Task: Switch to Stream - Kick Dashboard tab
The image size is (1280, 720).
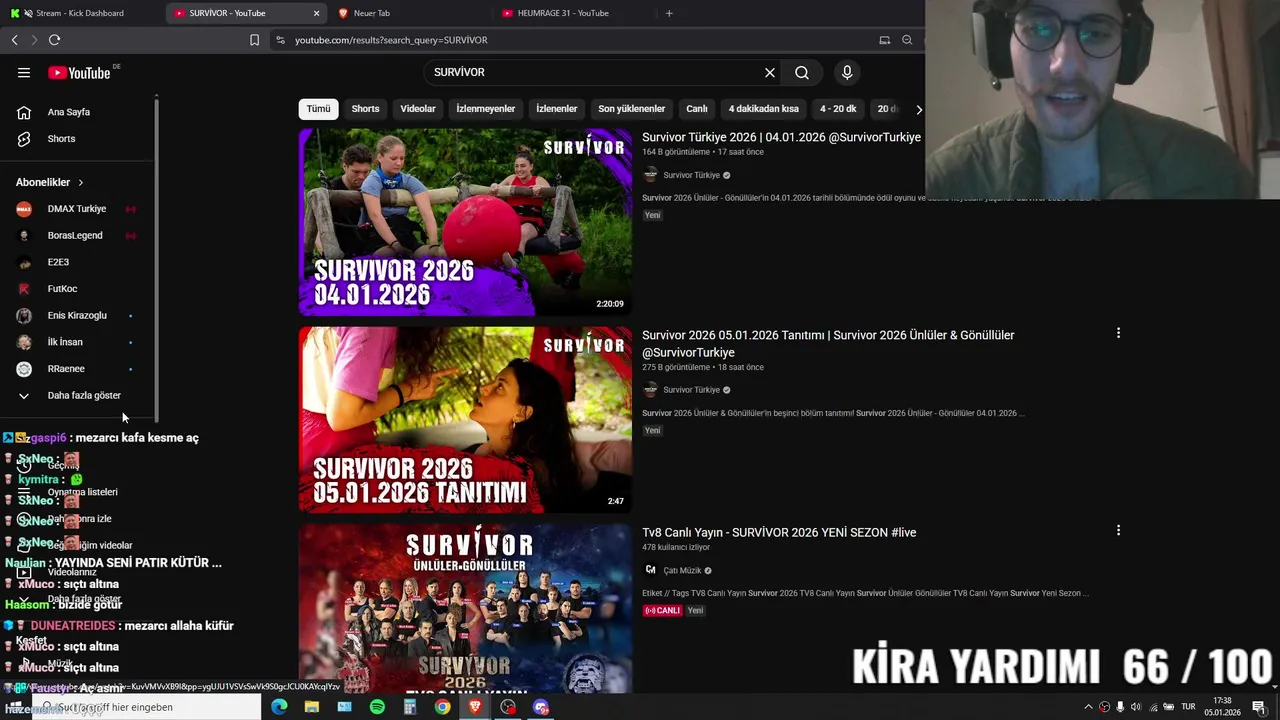Action: click(x=80, y=13)
